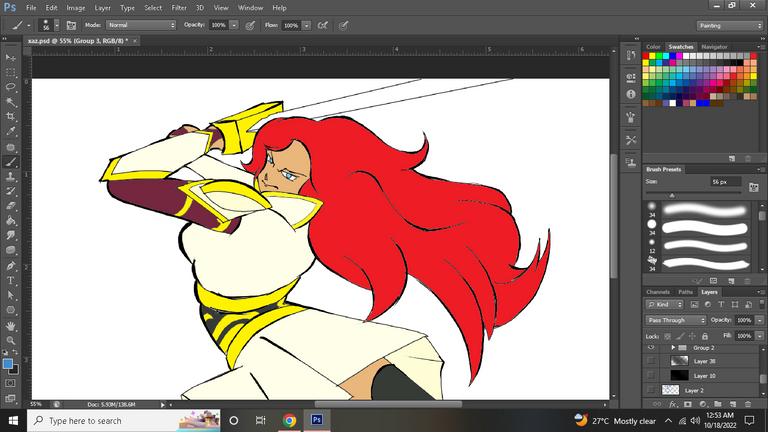The height and width of the screenshot is (432, 768).
Task: Create new adjustment layer
Action: click(703, 405)
